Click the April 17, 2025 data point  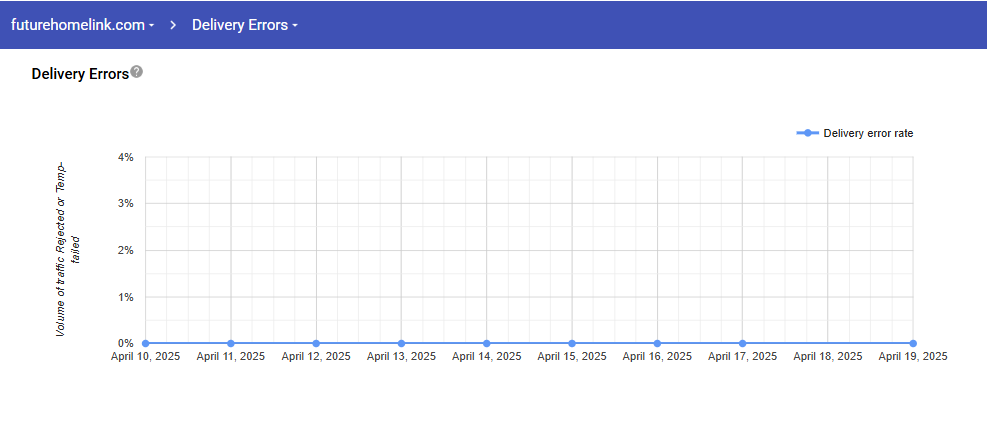point(742,343)
